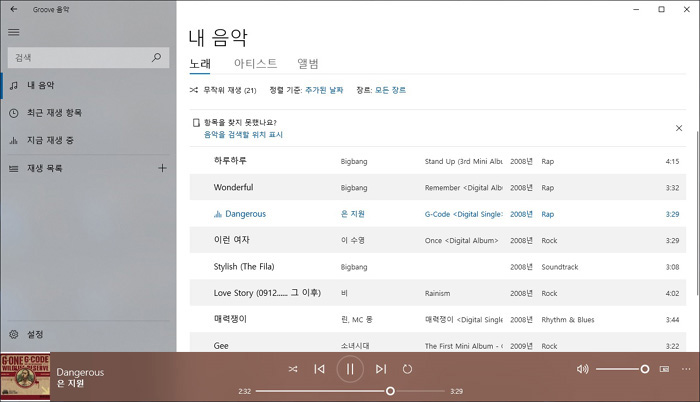The image size is (700, 402).
Task: Click genre Soundtrack in Stylish row
Action: pyautogui.click(x=560, y=267)
